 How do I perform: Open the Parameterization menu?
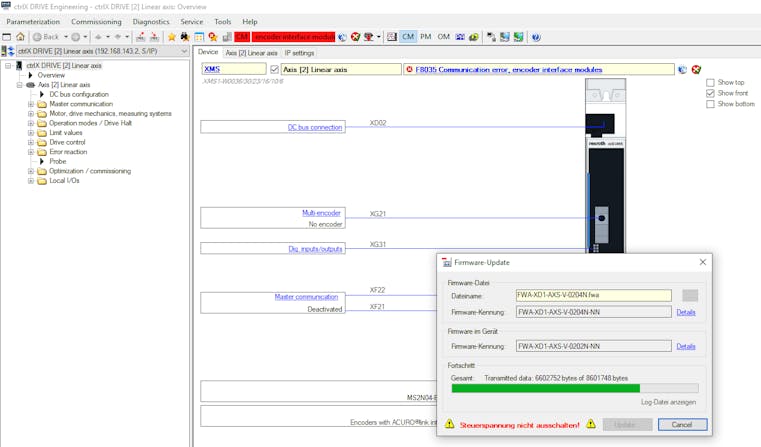tap(33, 22)
